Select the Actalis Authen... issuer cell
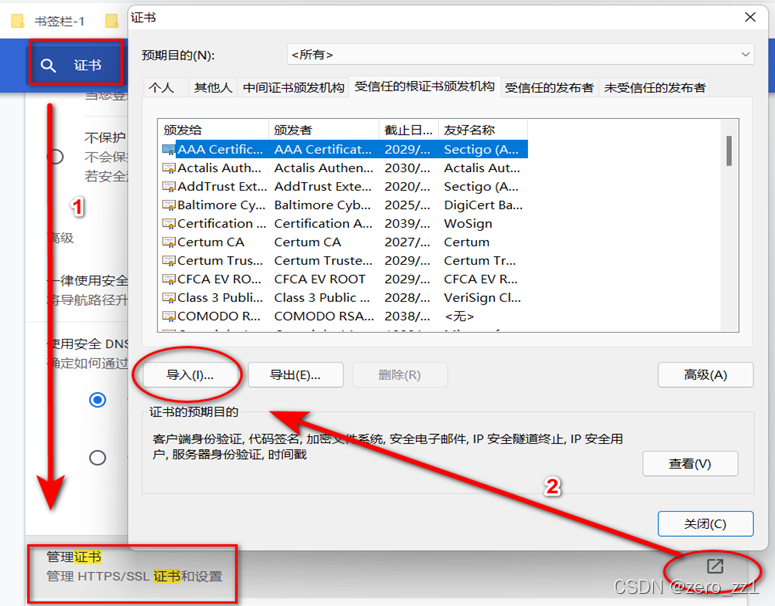The image size is (775, 606). click(324, 168)
